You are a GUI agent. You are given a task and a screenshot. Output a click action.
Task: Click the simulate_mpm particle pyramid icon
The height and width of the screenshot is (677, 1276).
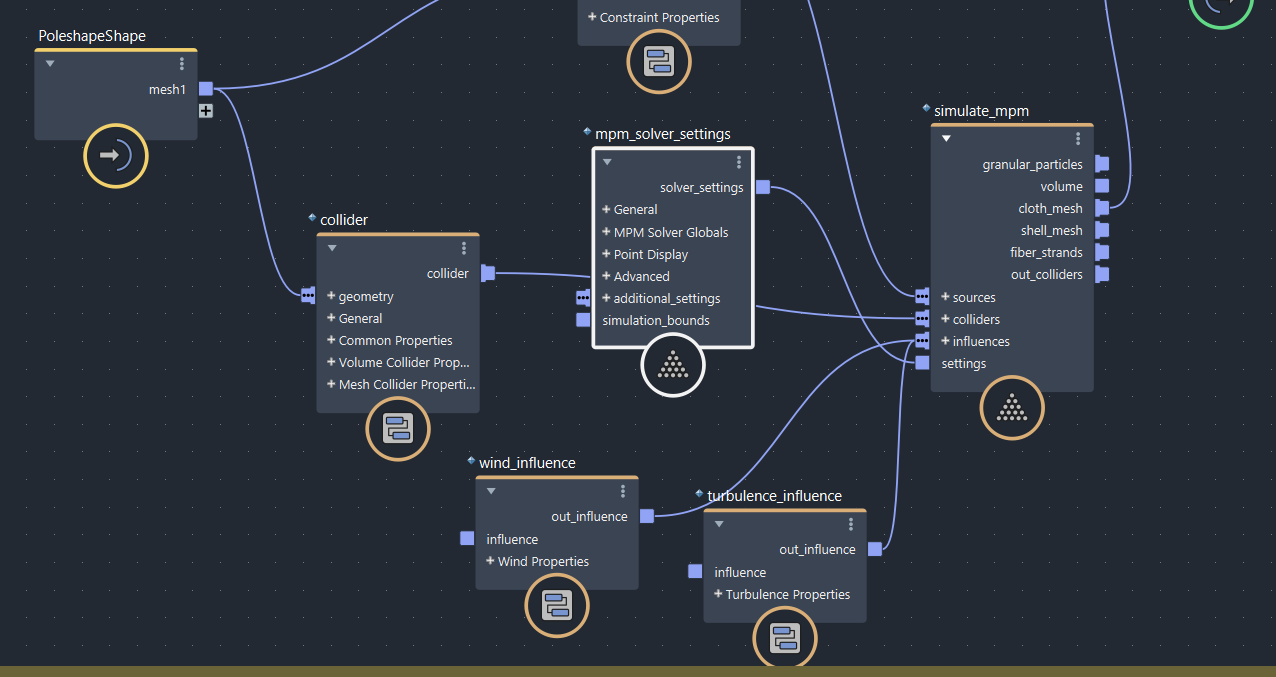coord(1012,408)
